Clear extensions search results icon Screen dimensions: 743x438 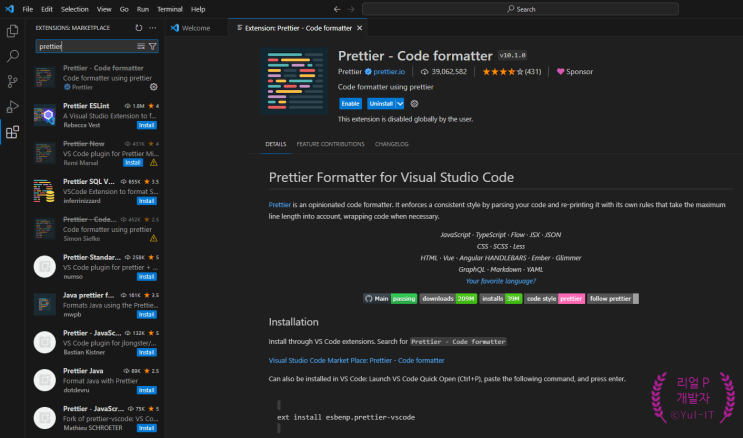click(141, 46)
